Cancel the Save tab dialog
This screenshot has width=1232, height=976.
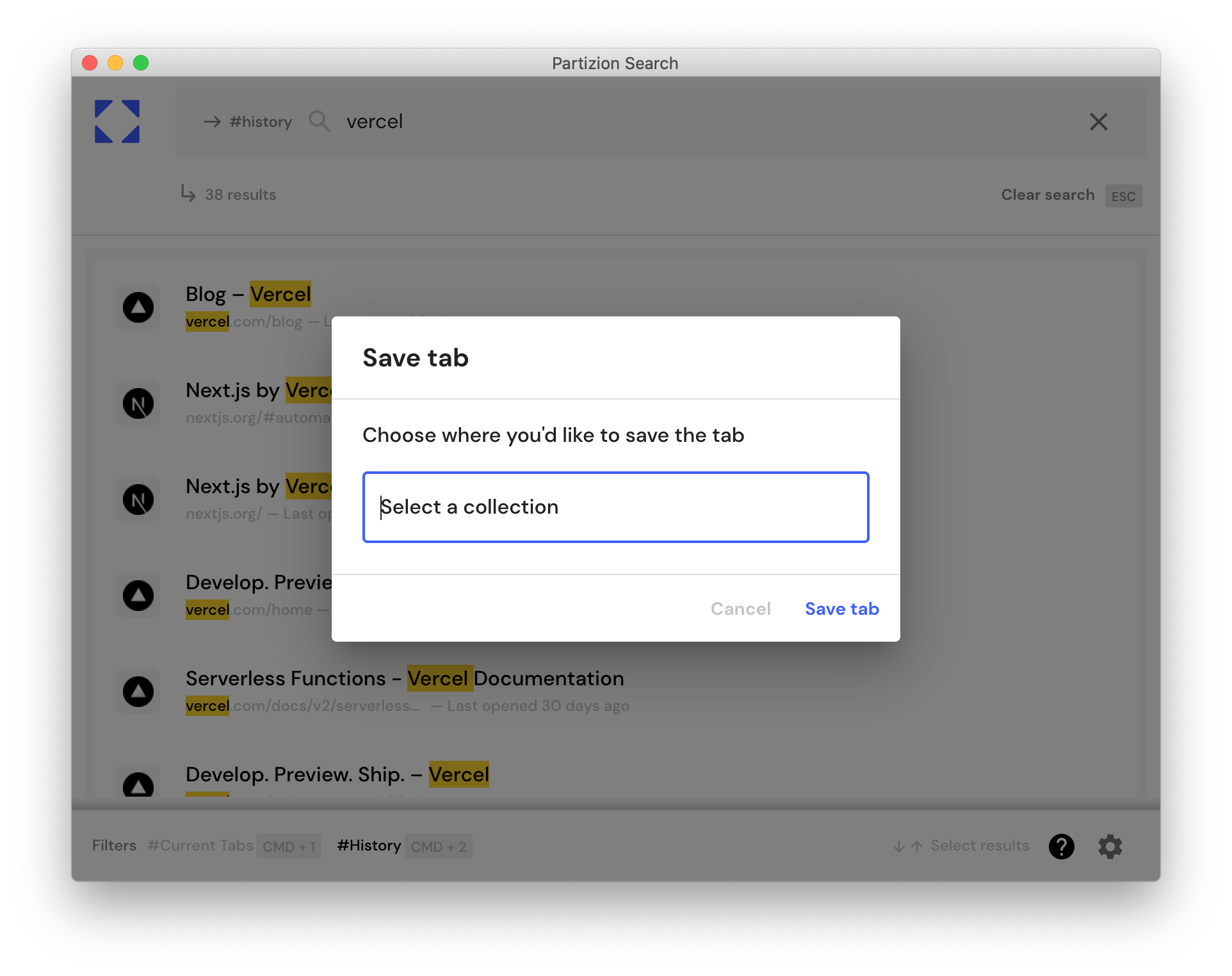coord(740,608)
